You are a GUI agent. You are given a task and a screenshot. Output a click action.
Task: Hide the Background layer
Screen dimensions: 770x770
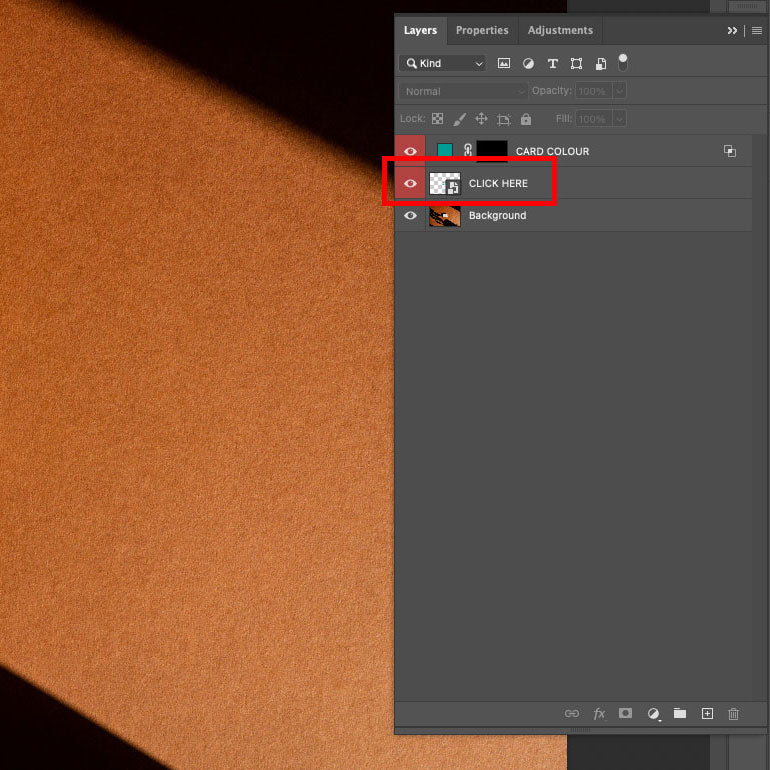click(410, 215)
